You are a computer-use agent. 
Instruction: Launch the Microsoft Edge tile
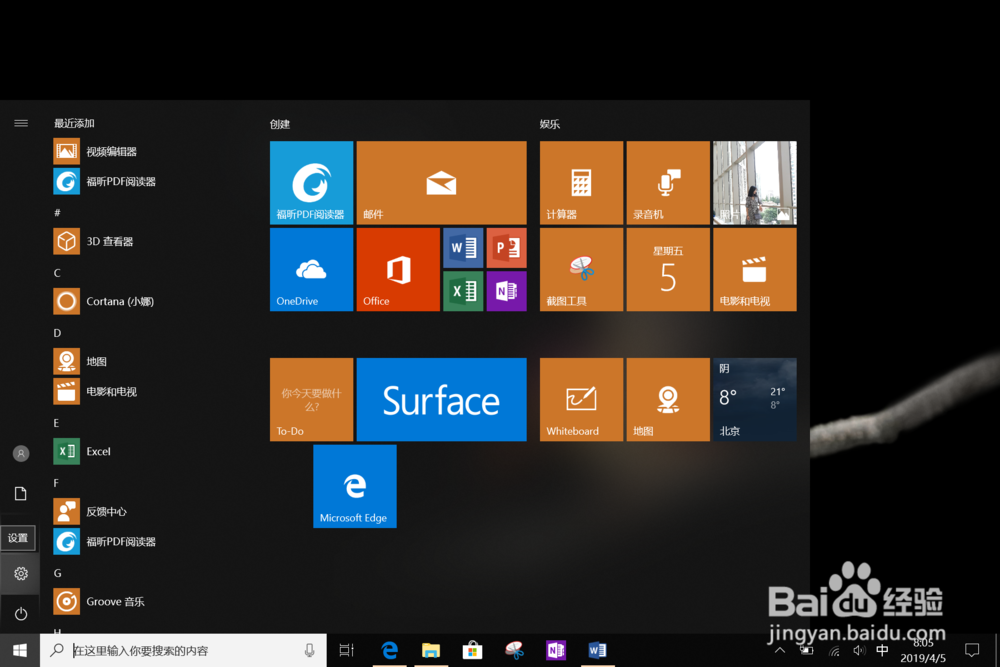click(354, 486)
